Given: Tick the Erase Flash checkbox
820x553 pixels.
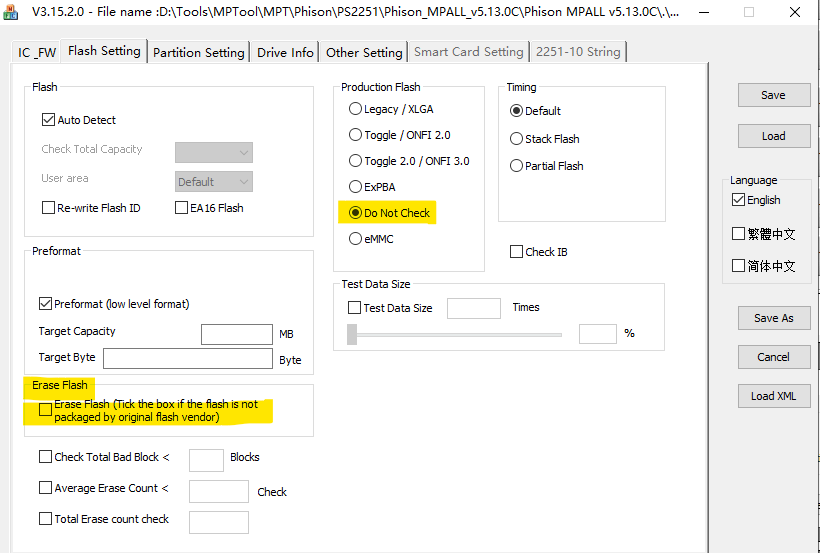Looking at the screenshot, I should pos(45,410).
